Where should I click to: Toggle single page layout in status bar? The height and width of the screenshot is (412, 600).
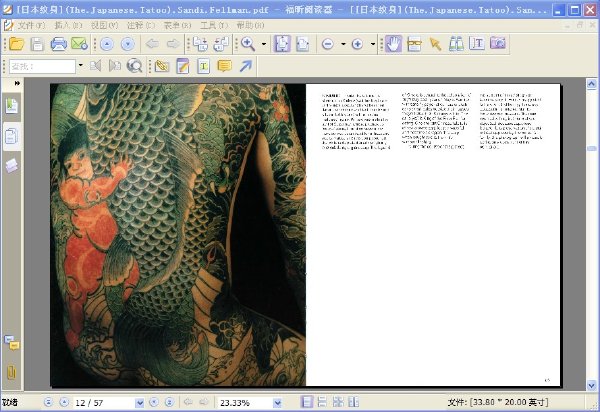(x=307, y=402)
